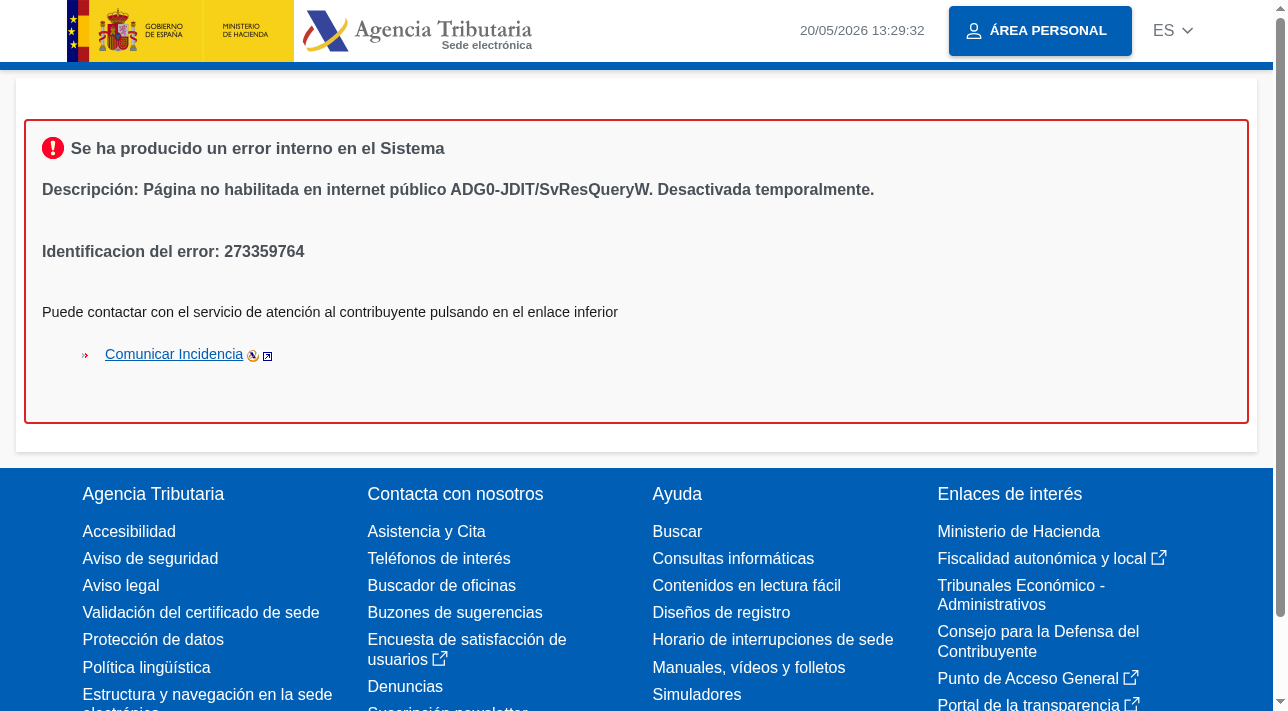
Task: Click the red error exclamation icon
Action: tap(53, 148)
